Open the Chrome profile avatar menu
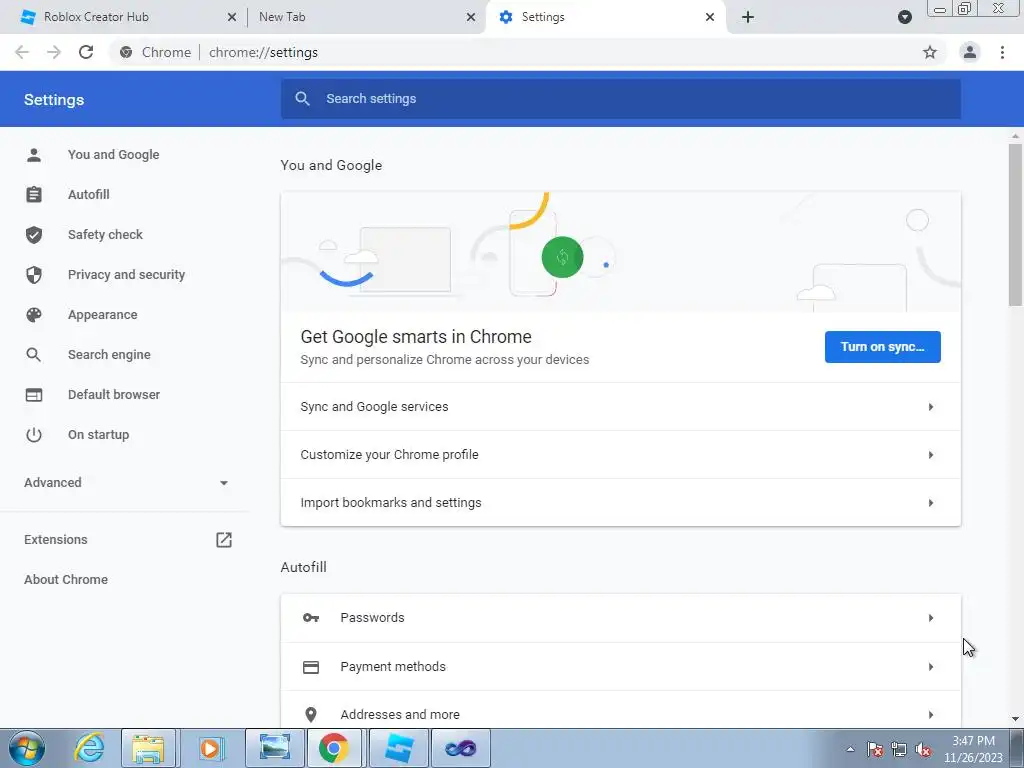 click(970, 52)
